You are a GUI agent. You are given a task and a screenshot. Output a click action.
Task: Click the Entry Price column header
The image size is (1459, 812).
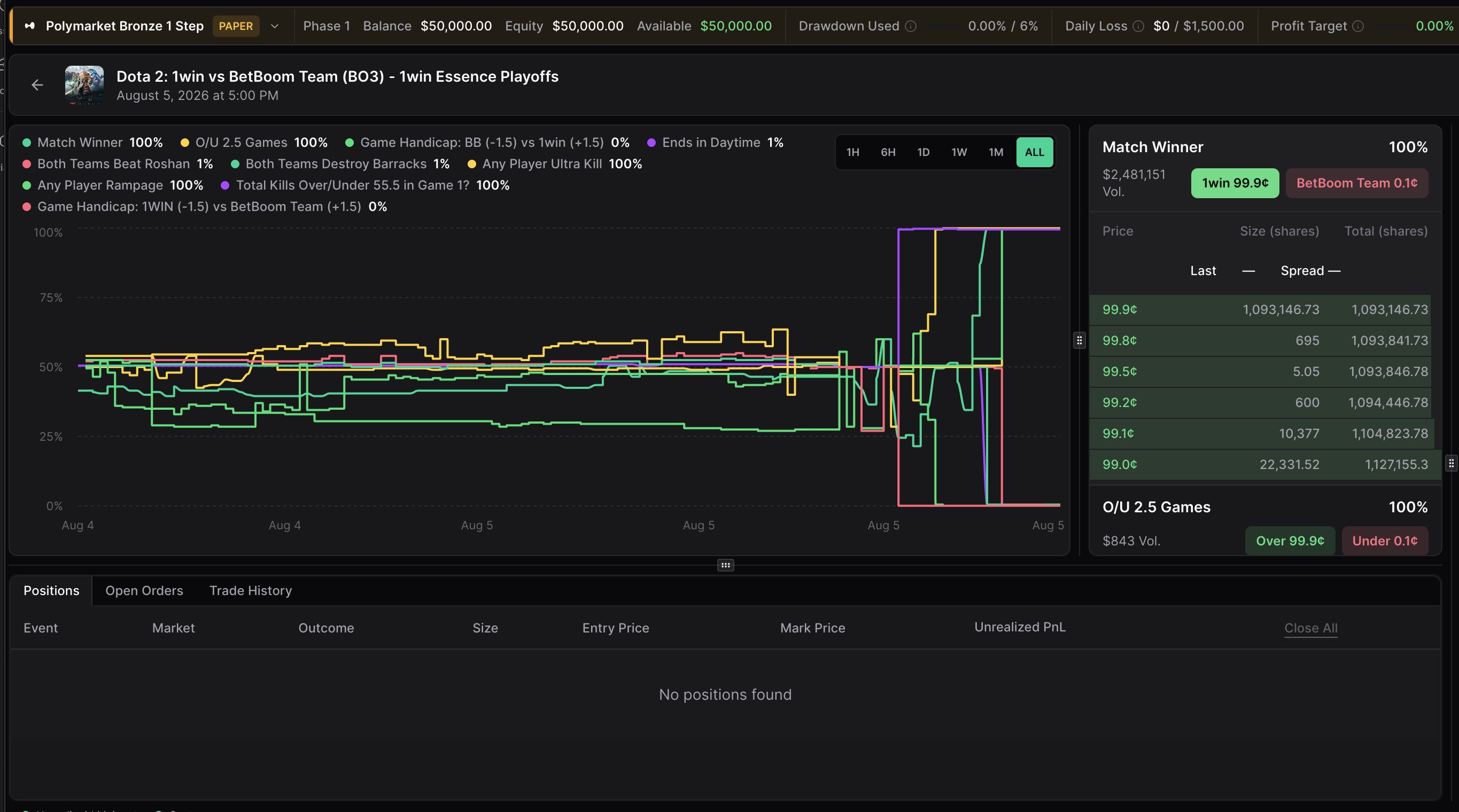(x=616, y=629)
